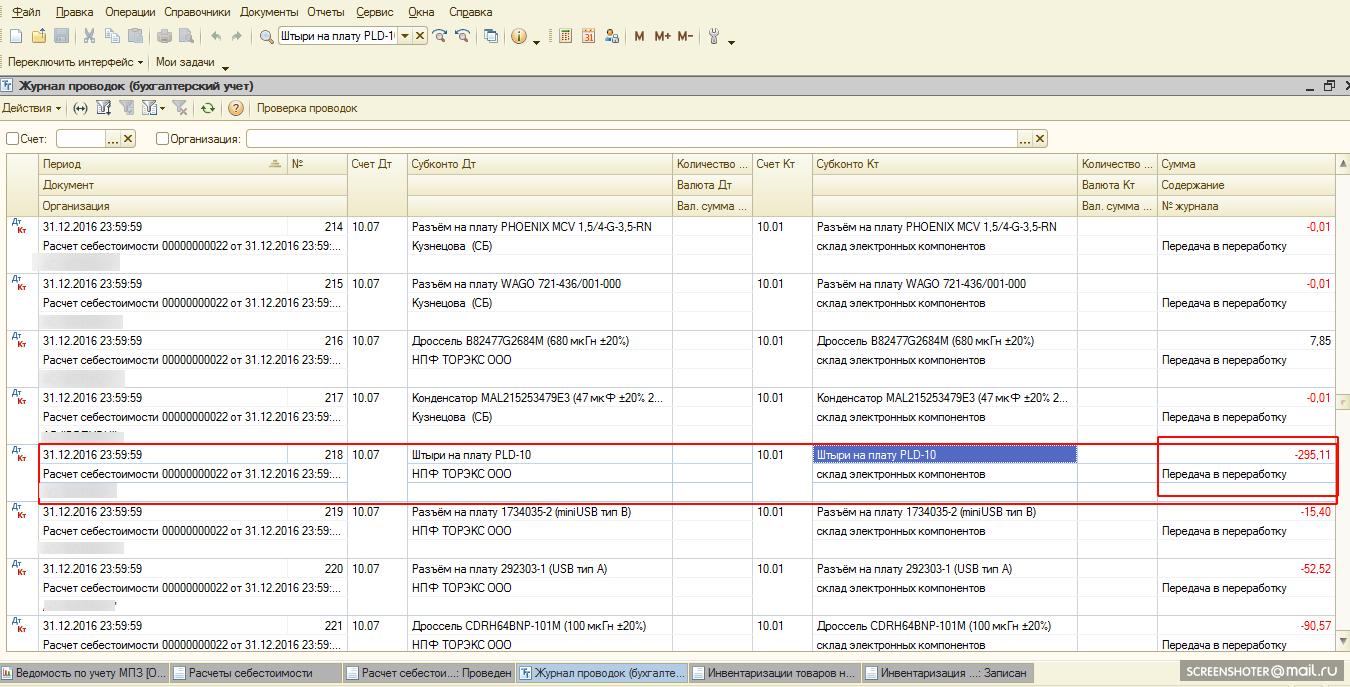Enable the Счет filter checkbox
1350x687 pixels.
point(13,139)
